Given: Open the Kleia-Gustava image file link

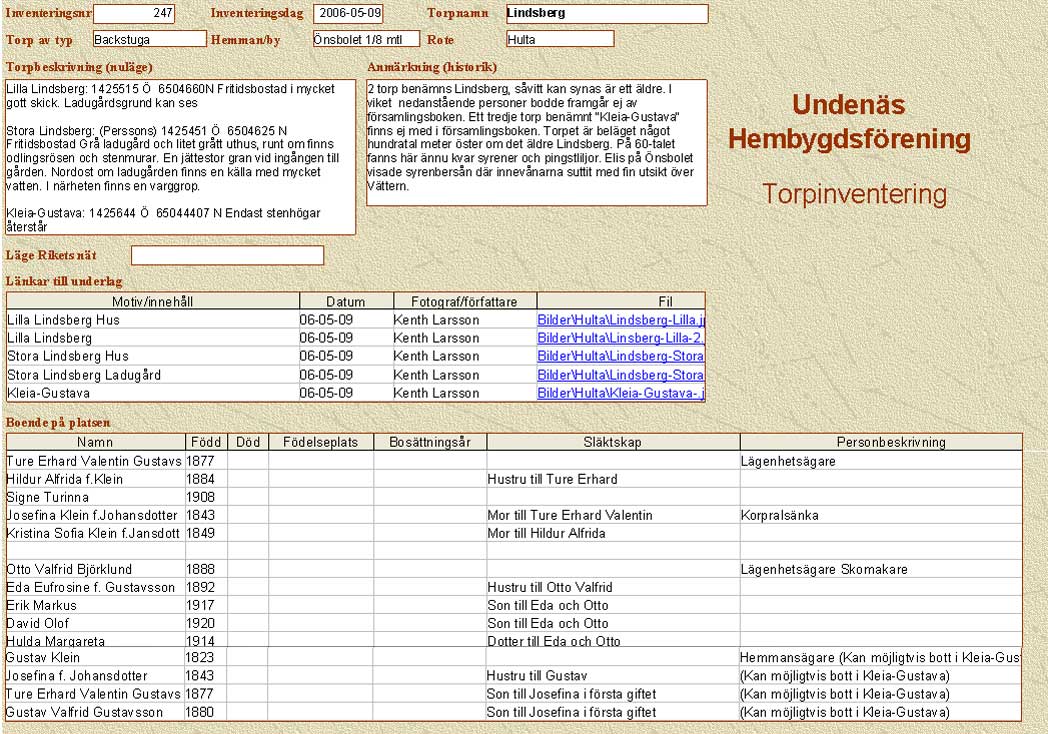Looking at the screenshot, I should click(x=620, y=393).
